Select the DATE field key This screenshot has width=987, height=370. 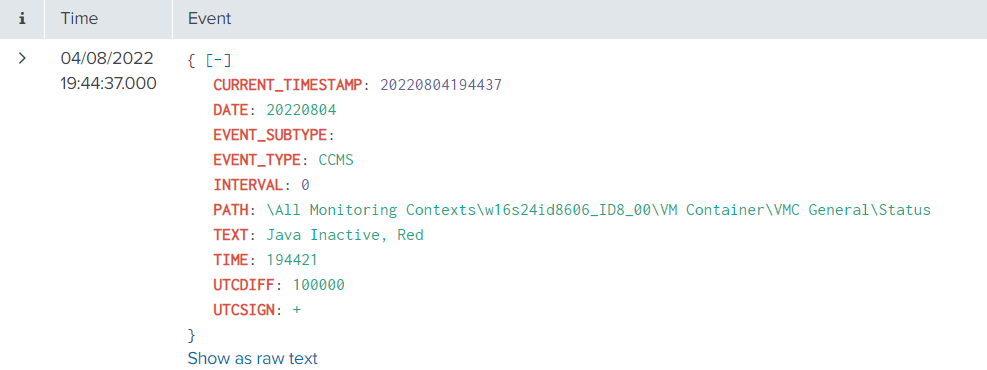pyautogui.click(x=232, y=110)
